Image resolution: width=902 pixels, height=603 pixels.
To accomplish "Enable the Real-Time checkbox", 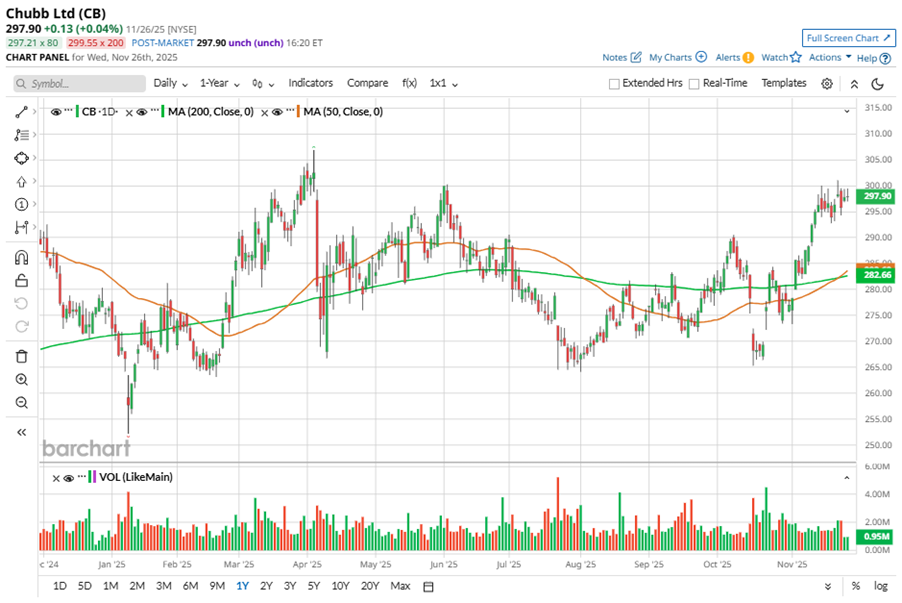I will pos(694,84).
